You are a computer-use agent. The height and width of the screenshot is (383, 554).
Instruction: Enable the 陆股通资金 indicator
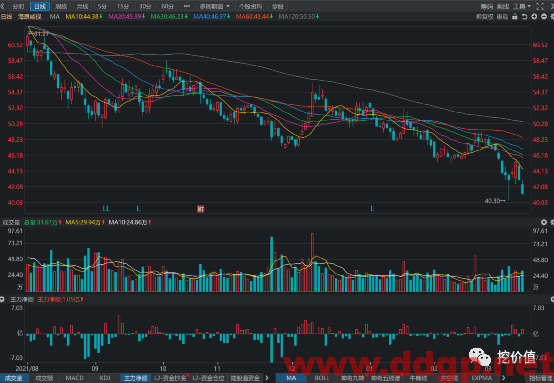pyautogui.click(x=245, y=378)
